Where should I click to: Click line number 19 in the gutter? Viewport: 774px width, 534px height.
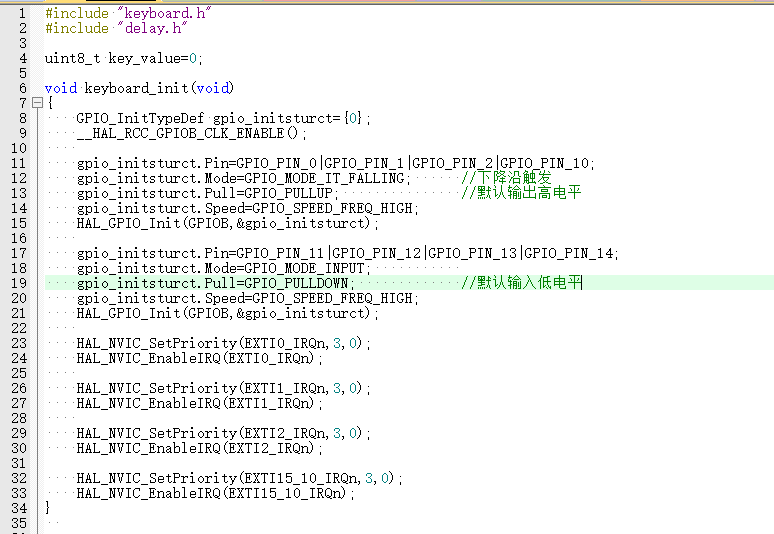tap(19, 283)
